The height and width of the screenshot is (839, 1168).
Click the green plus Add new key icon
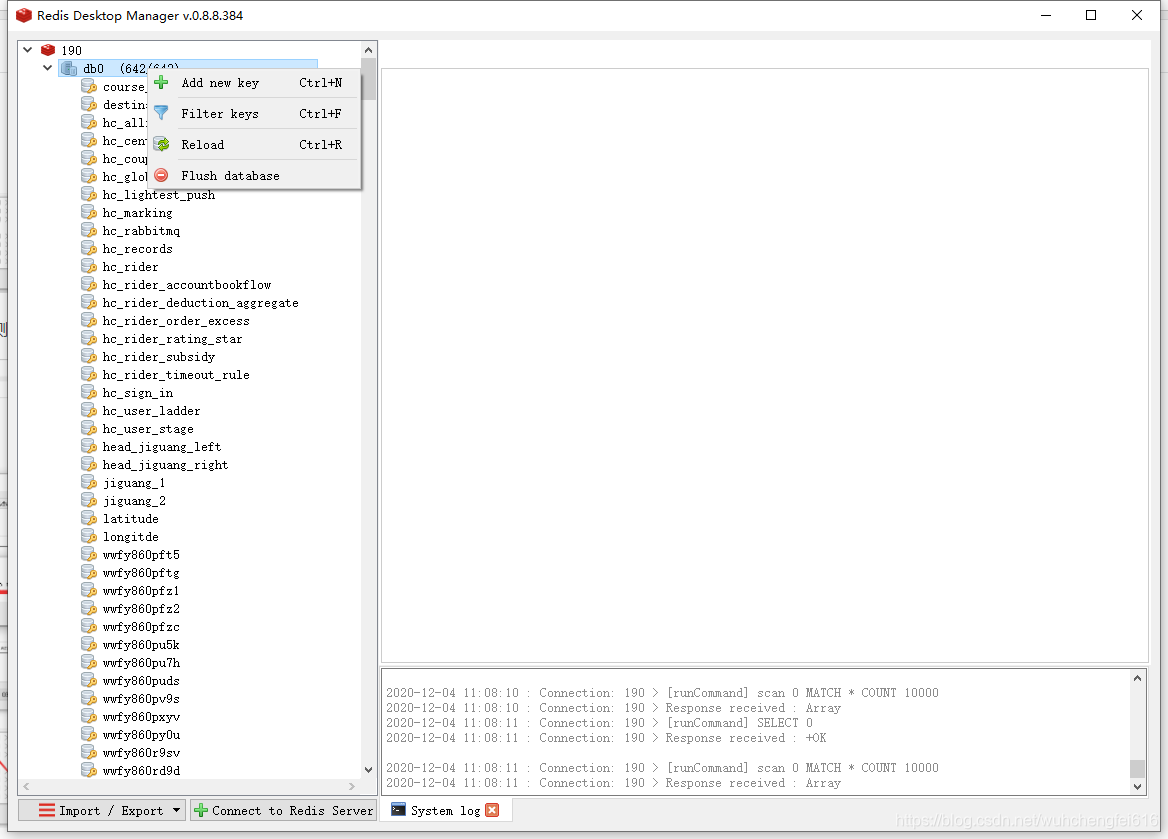coord(161,83)
